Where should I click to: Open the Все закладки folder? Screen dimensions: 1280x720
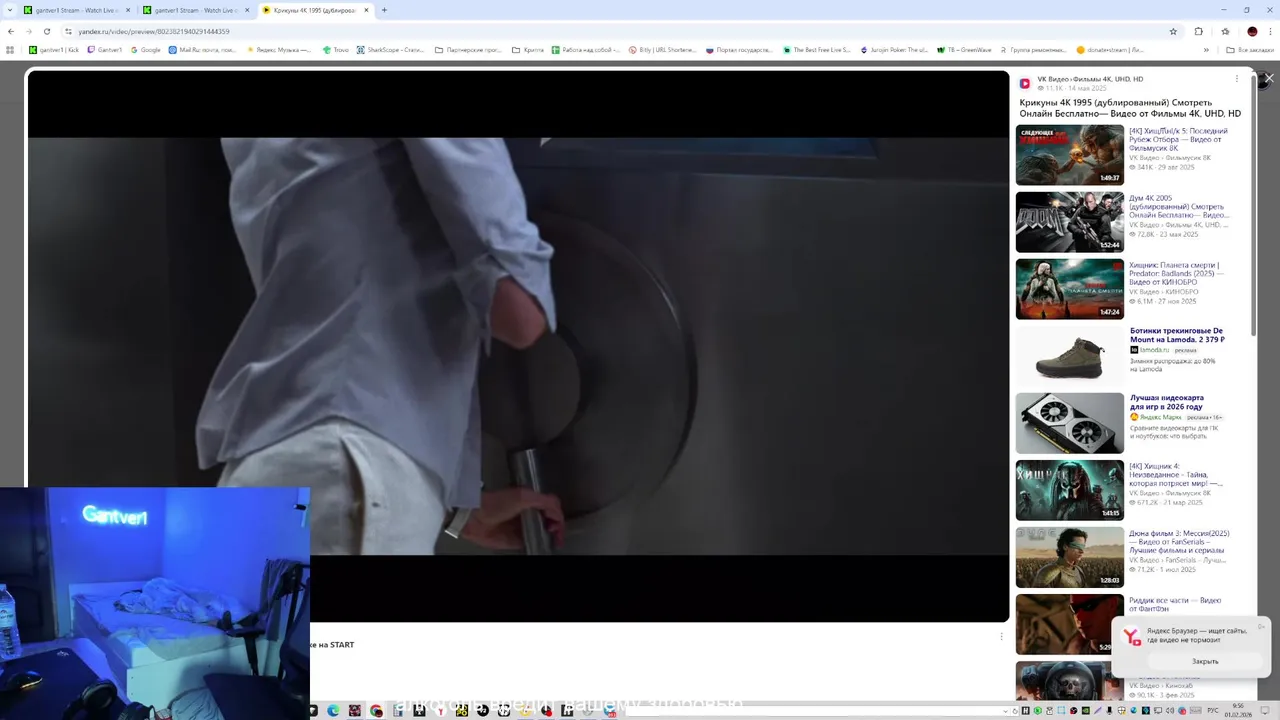click(1250, 49)
